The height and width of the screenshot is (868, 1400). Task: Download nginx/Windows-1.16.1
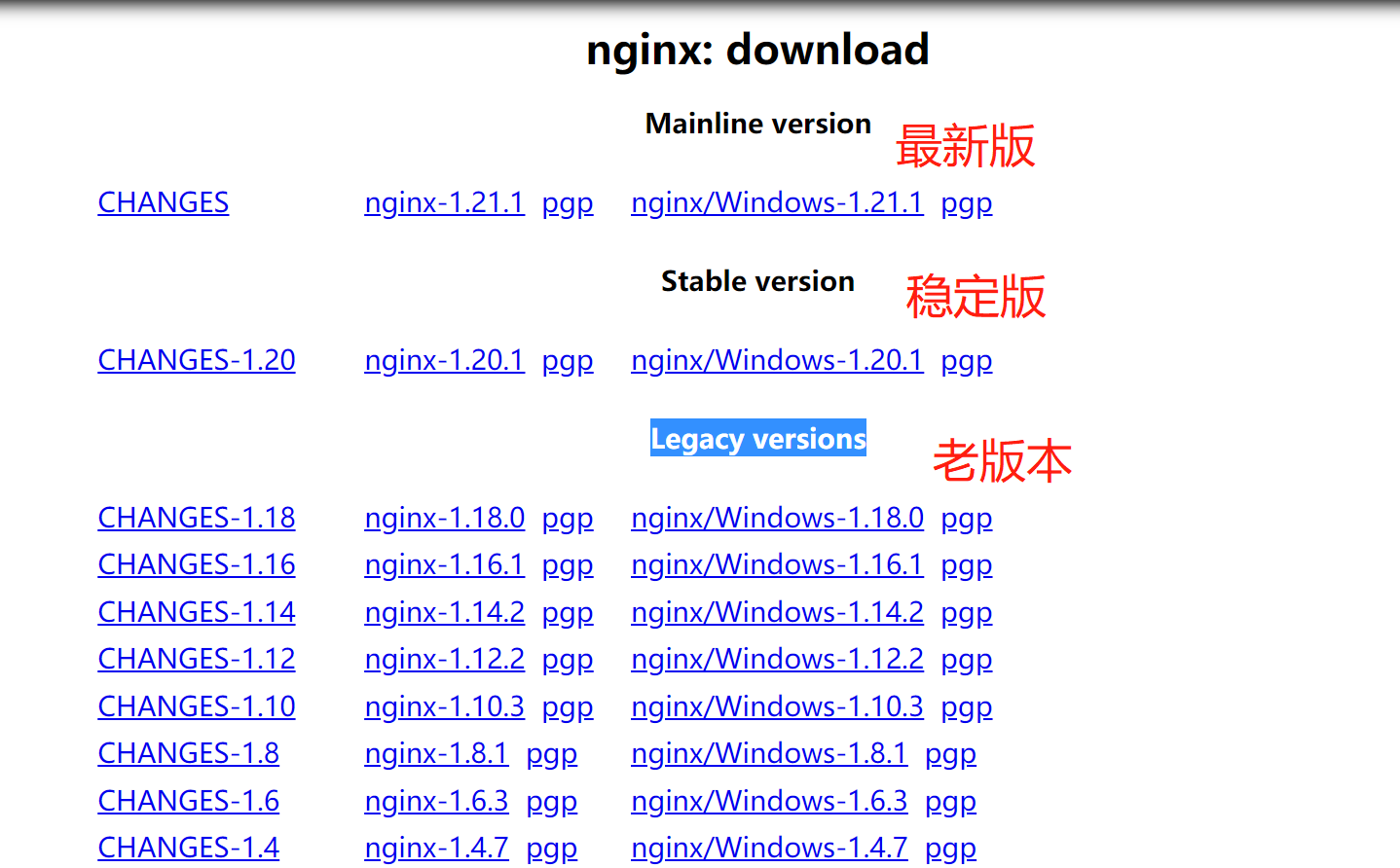coord(777,564)
